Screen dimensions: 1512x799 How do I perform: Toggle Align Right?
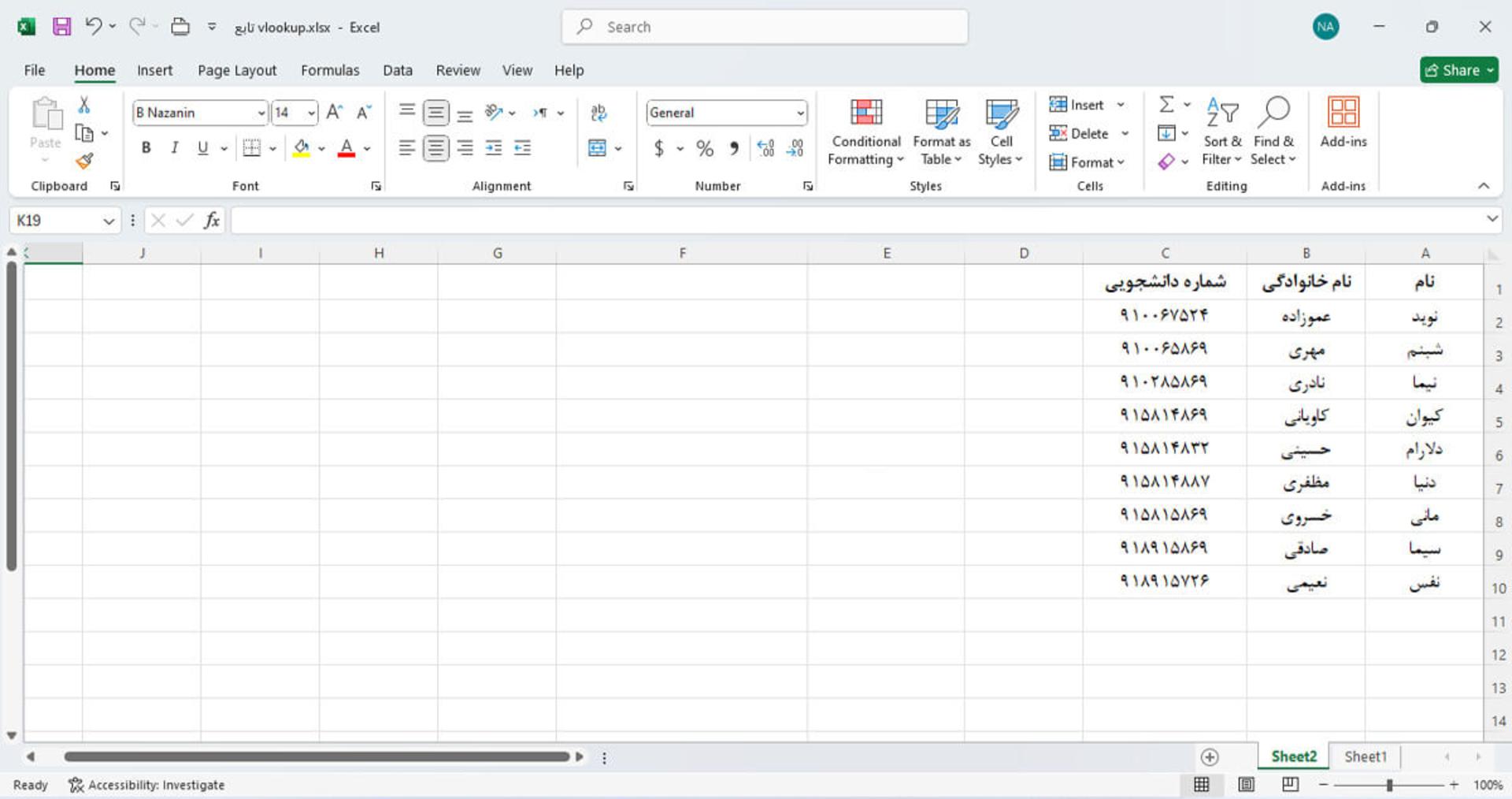pos(465,147)
